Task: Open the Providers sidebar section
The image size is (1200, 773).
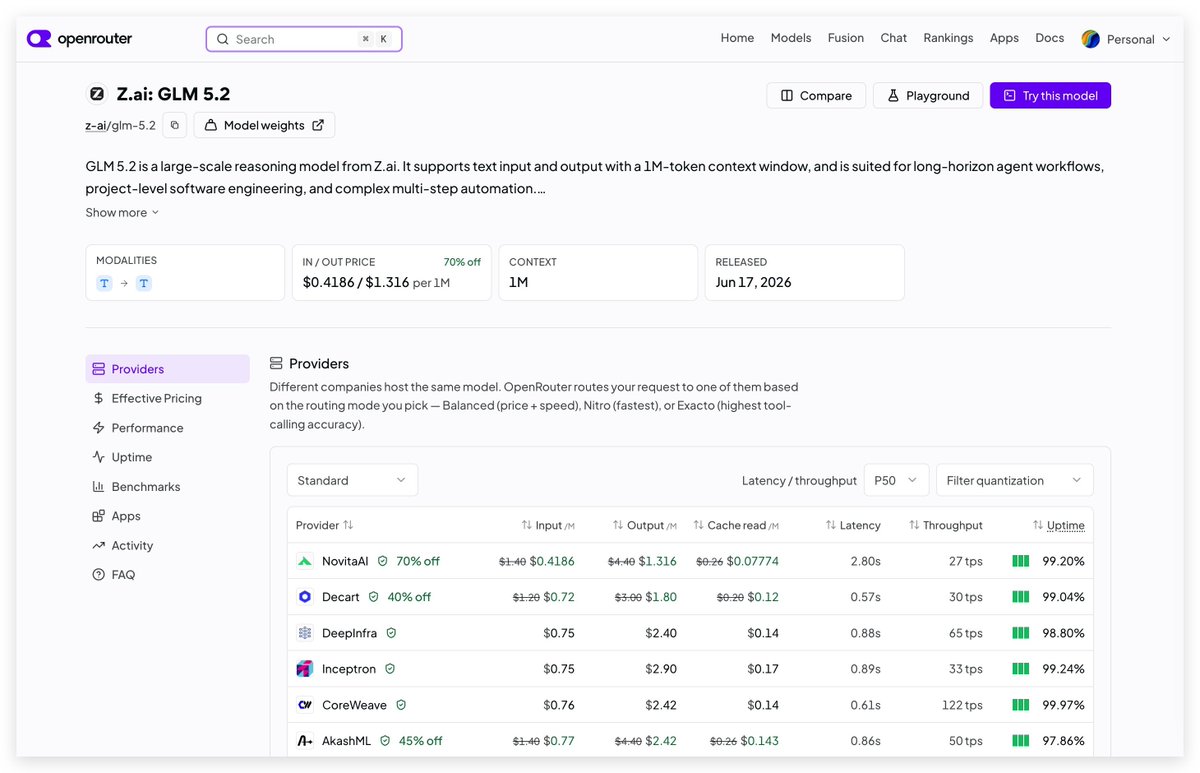Action: point(167,369)
